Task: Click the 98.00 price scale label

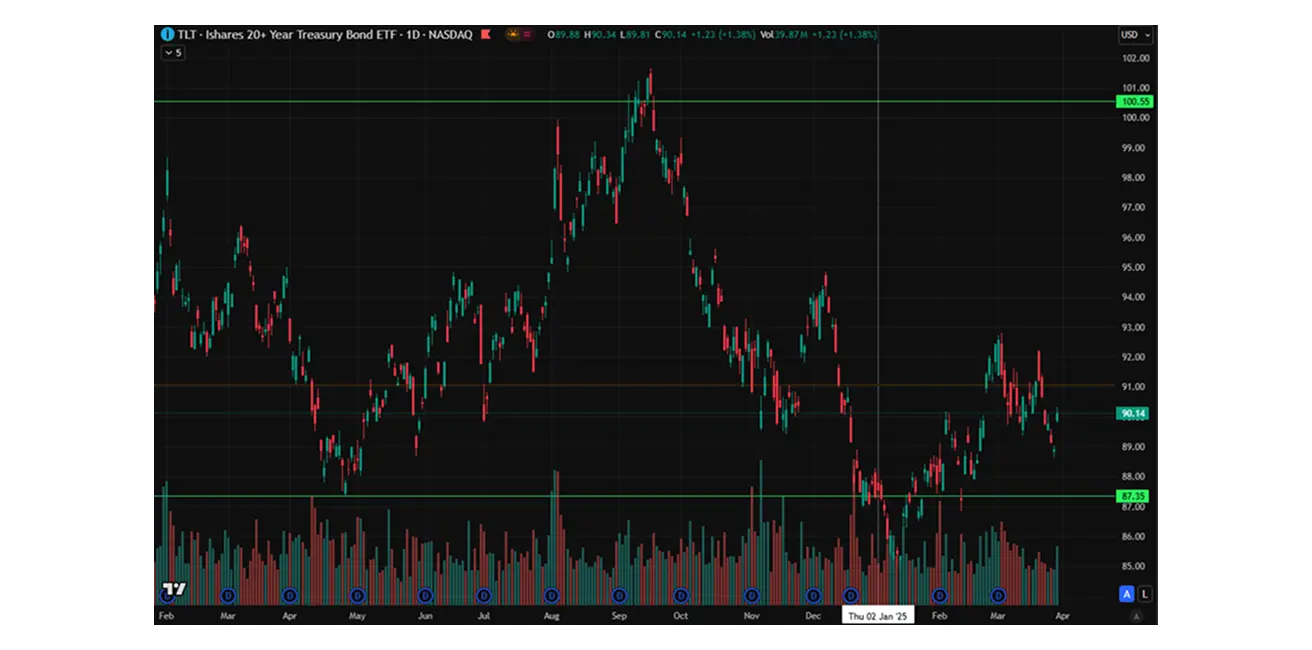Action: 1135,178
